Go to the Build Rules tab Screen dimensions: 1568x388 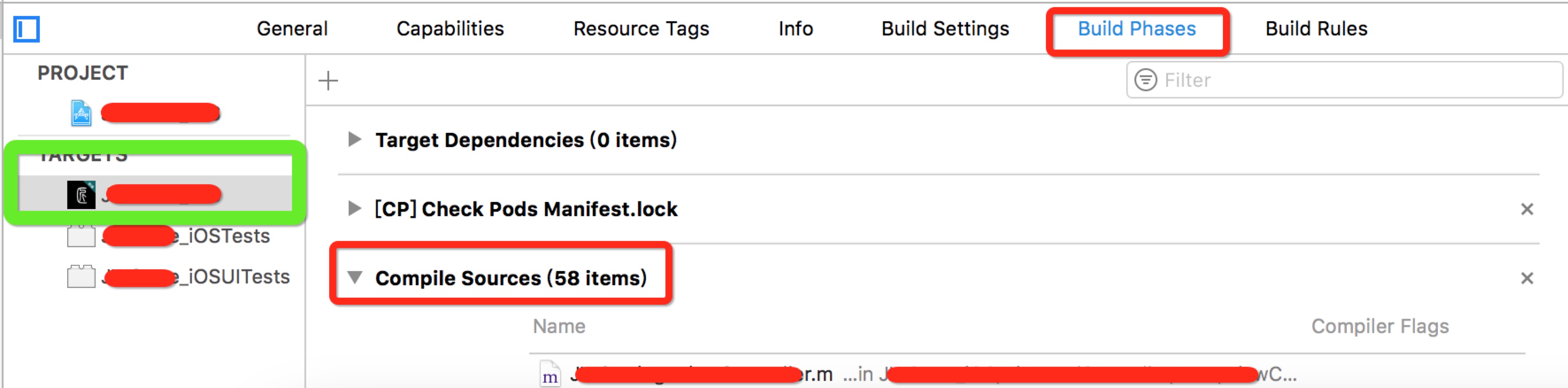pyautogui.click(x=1316, y=29)
